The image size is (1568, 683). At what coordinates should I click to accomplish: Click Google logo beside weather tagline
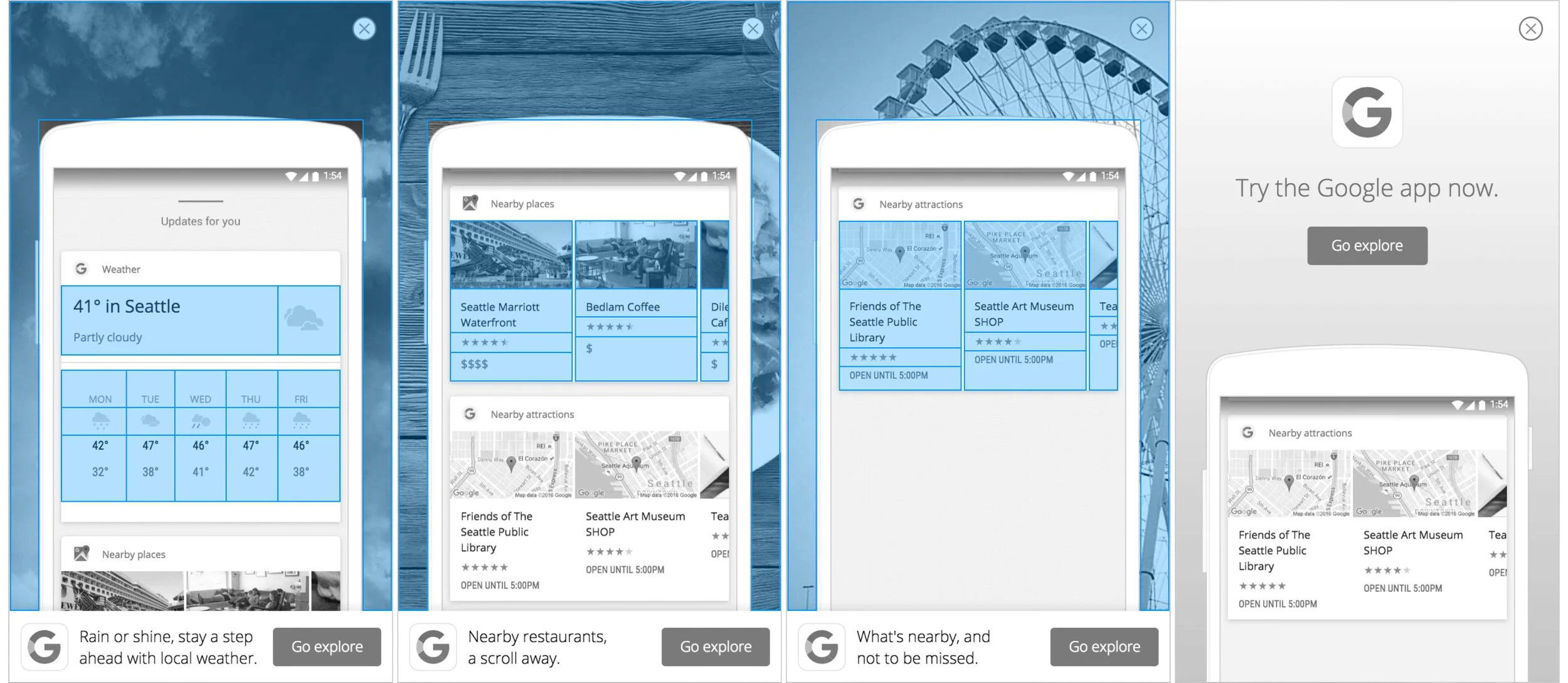point(45,647)
